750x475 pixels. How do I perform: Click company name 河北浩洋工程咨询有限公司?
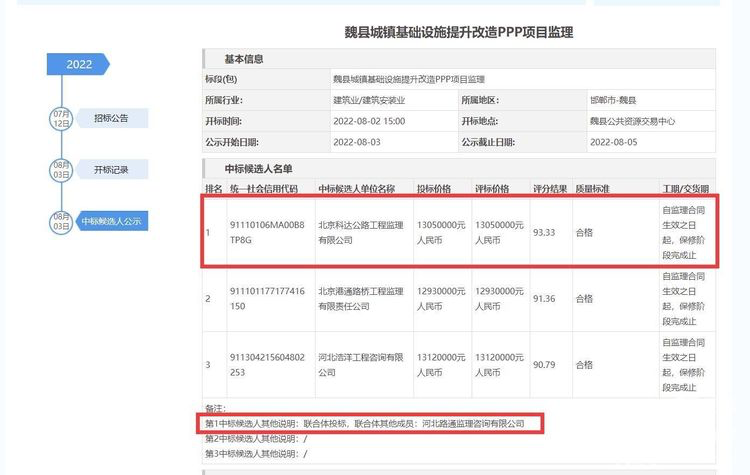tap(361, 365)
